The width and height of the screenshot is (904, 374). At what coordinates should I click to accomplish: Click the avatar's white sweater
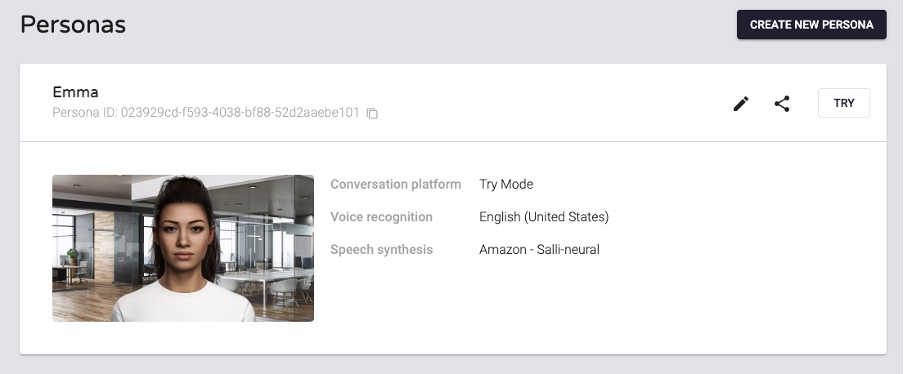pos(183,301)
